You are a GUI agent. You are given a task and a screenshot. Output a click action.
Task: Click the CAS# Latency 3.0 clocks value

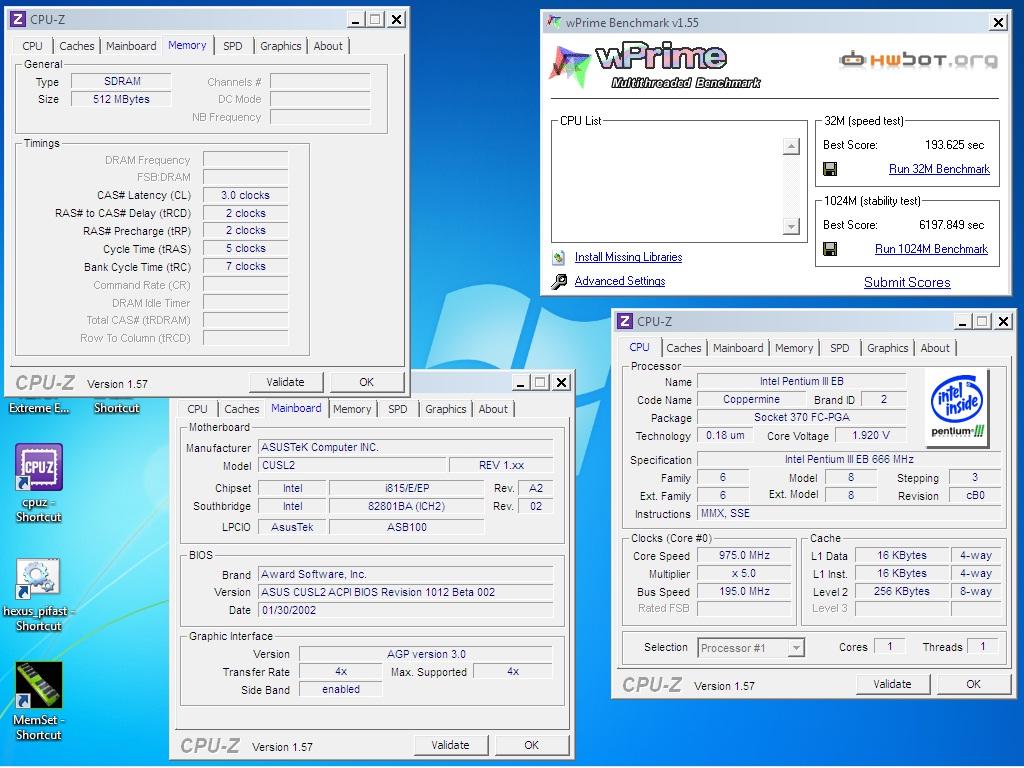[x=245, y=195]
